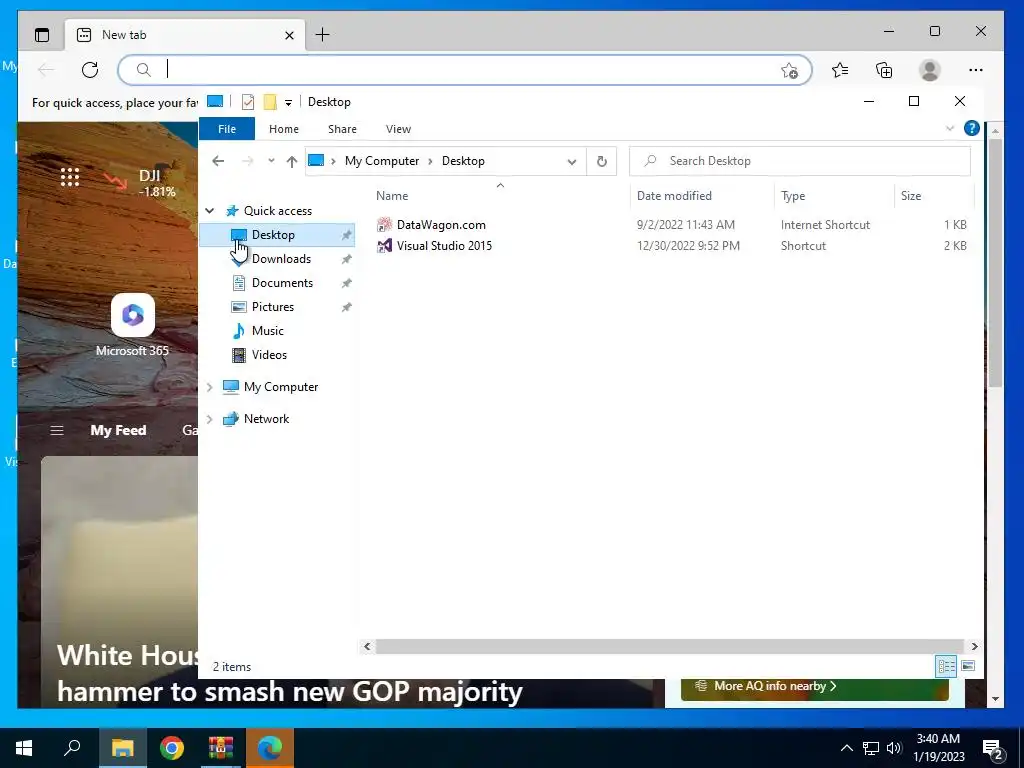Add this page to favorites star
1024x768 pixels.
[790, 71]
